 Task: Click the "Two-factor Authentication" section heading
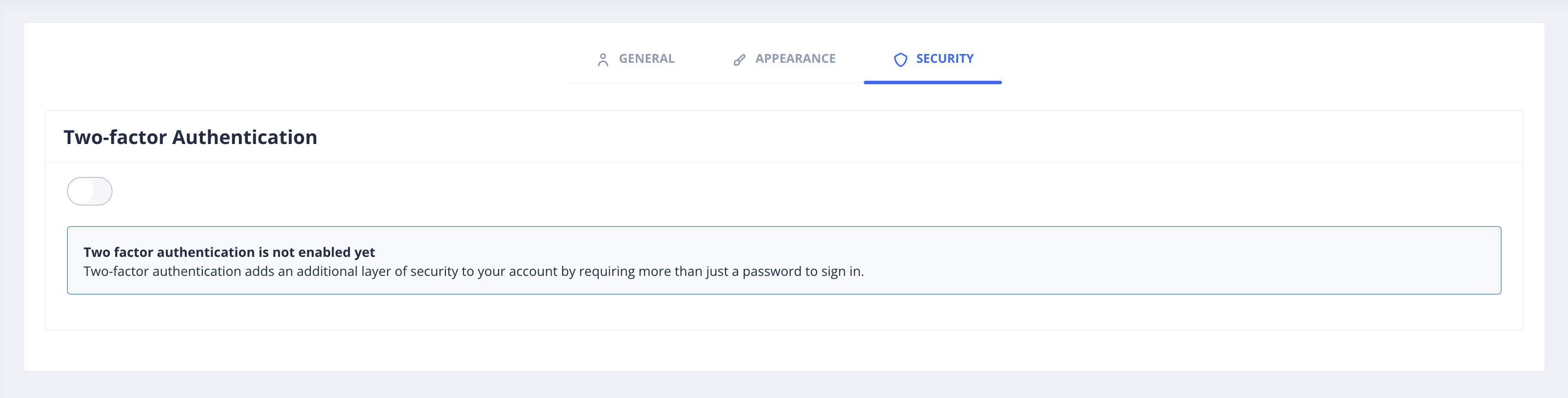(x=190, y=138)
